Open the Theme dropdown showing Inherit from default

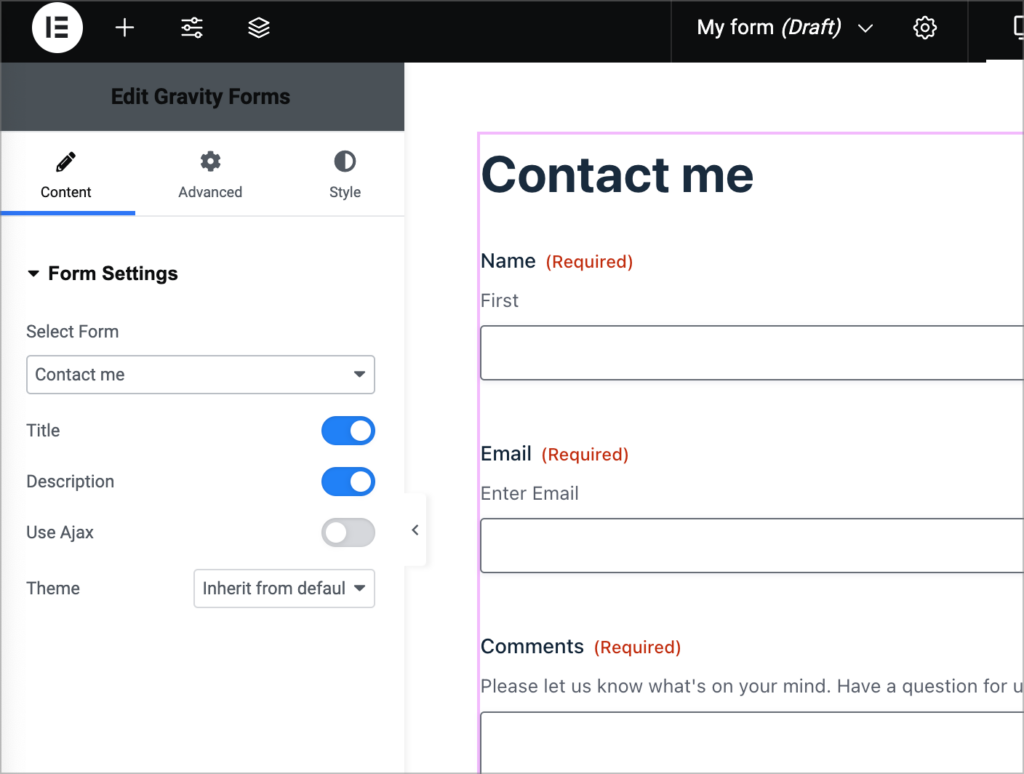284,589
